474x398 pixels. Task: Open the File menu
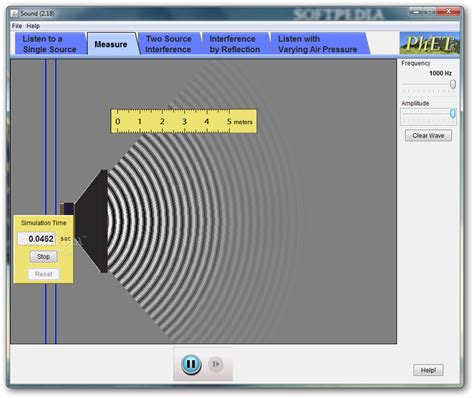[x=17, y=26]
